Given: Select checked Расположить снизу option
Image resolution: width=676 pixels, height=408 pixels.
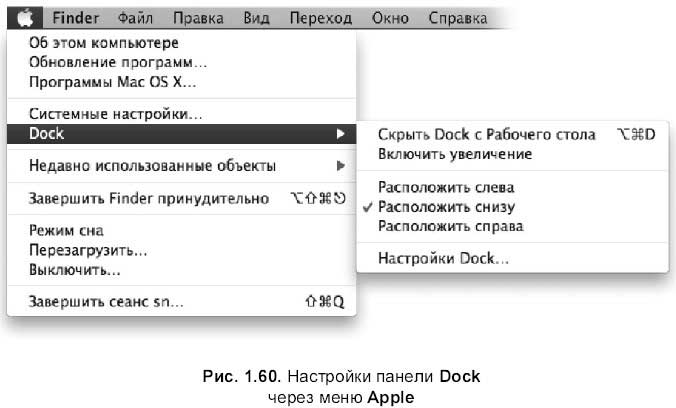Looking at the screenshot, I should click(x=446, y=207).
